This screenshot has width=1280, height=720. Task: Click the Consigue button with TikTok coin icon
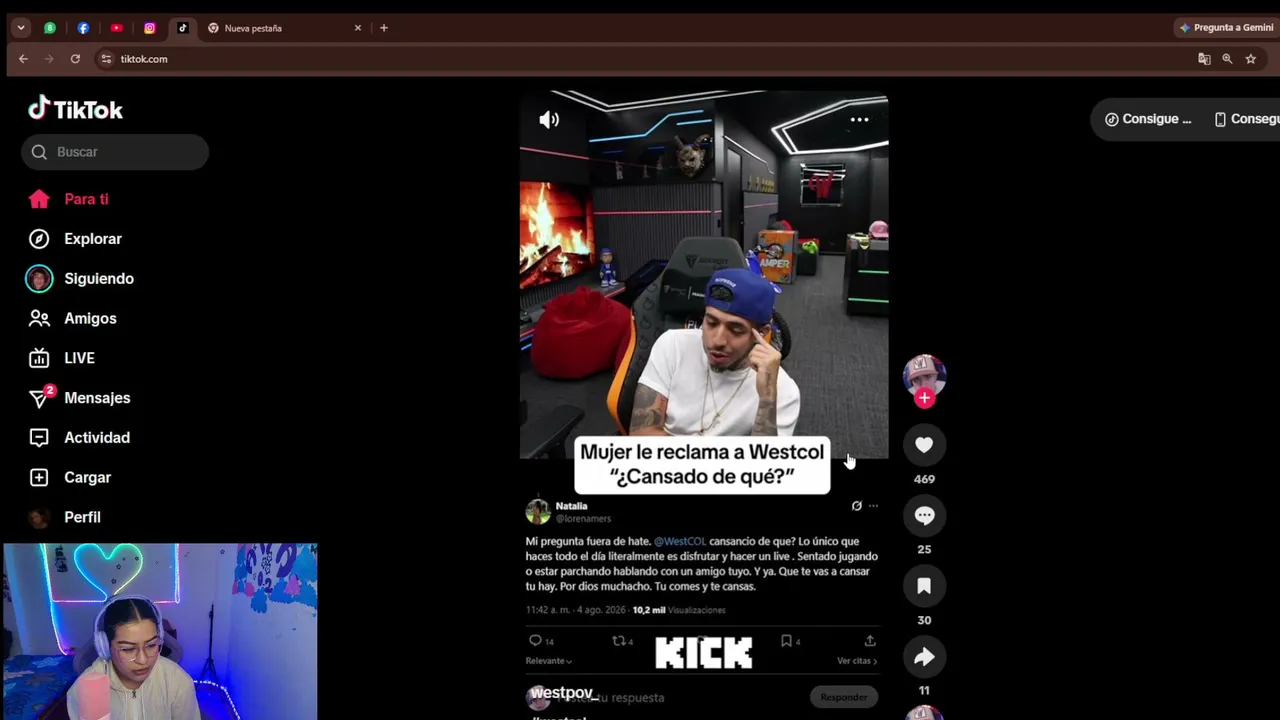point(1148,119)
